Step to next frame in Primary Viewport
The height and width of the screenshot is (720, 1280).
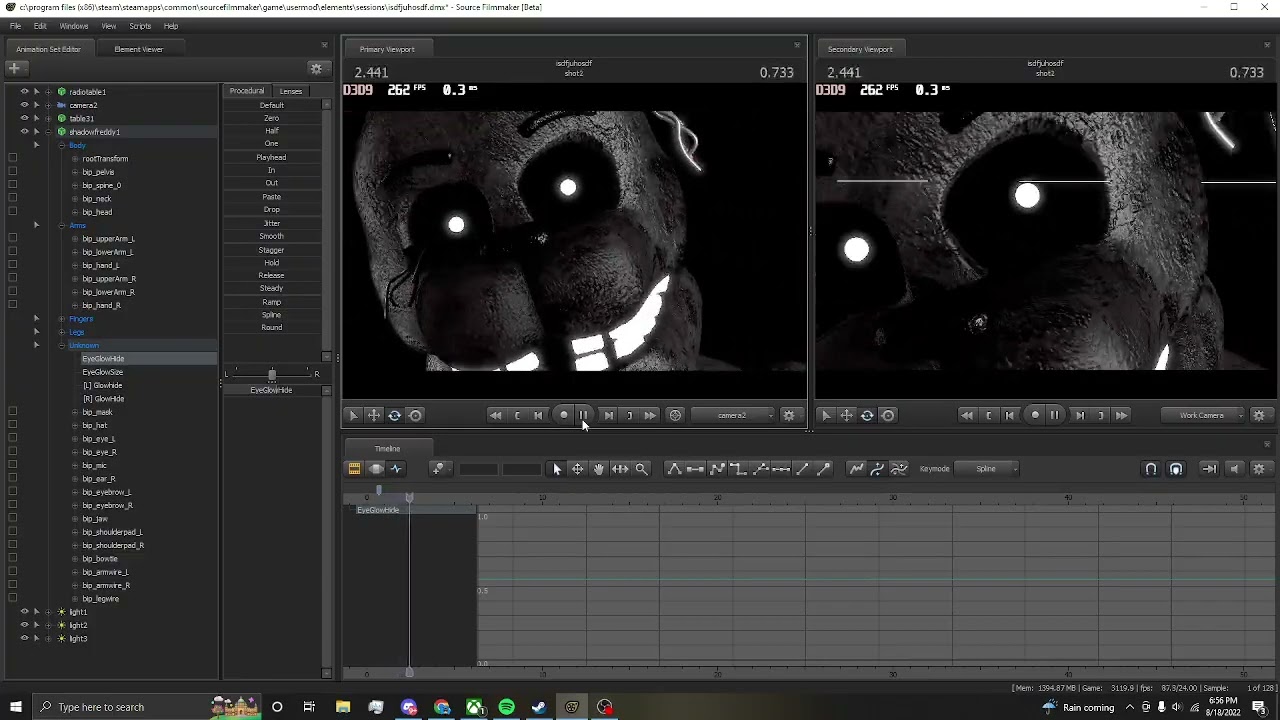click(x=608, y=416)
